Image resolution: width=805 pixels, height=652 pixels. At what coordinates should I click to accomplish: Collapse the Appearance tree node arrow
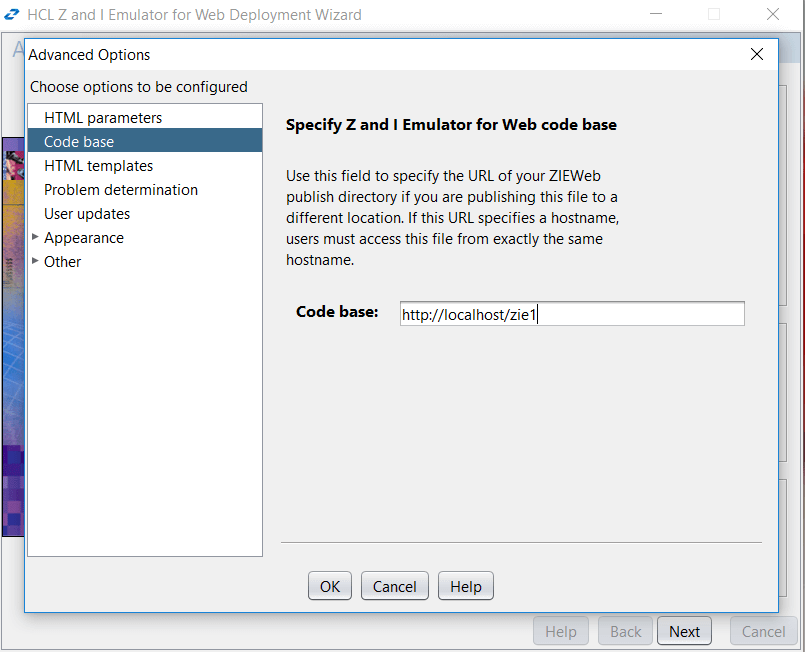click(x=35, y=238)
